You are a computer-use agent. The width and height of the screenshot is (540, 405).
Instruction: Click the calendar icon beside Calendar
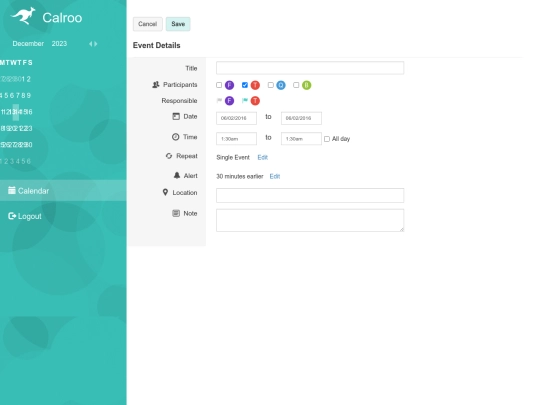pyautogui.click(x=12, y=190)
